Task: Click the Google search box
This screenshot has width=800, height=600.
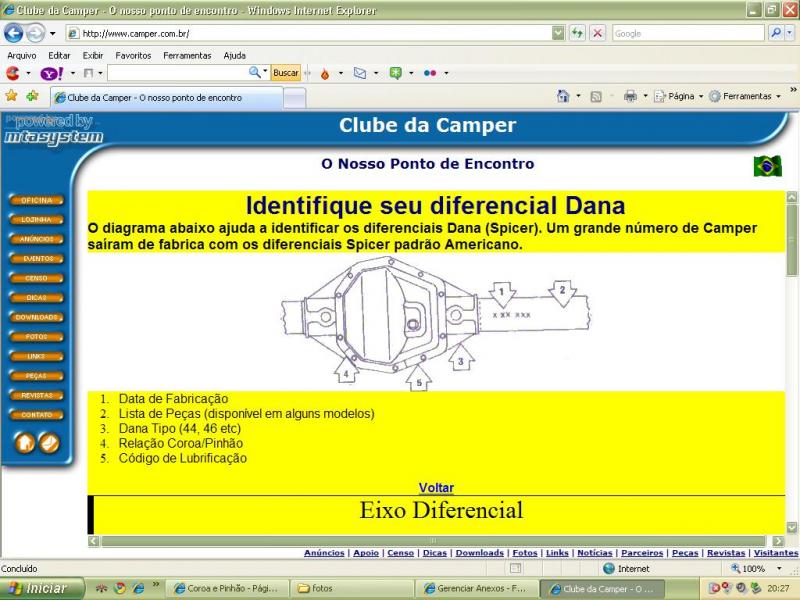Action: [x=688, y=33]
